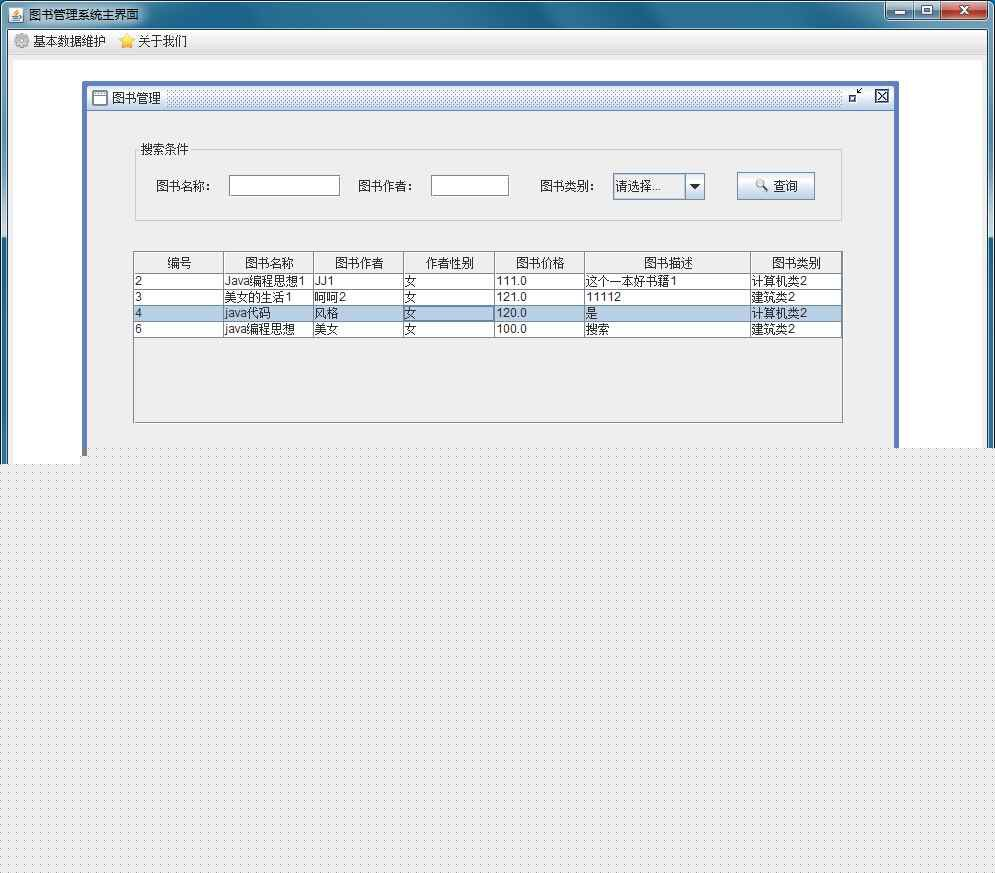This screenshot has height=873, width=995.
Task: Click the 图书类别 column header
Action: click(x=796, y=263)
